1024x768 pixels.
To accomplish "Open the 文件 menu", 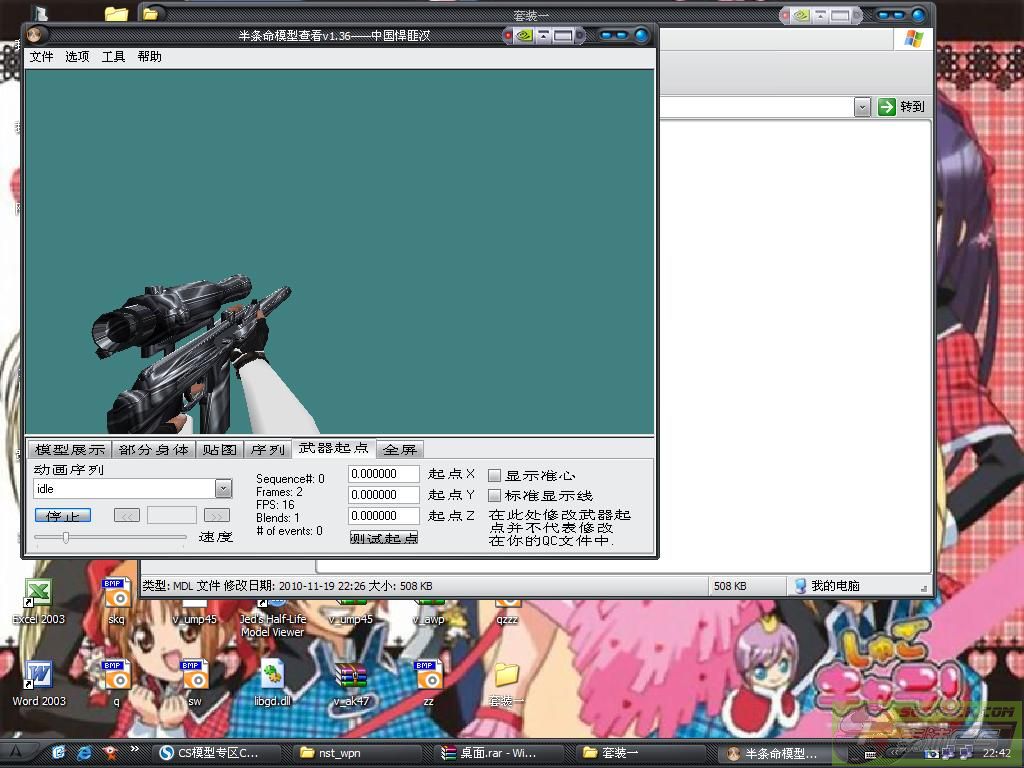I will click(41, 57).
